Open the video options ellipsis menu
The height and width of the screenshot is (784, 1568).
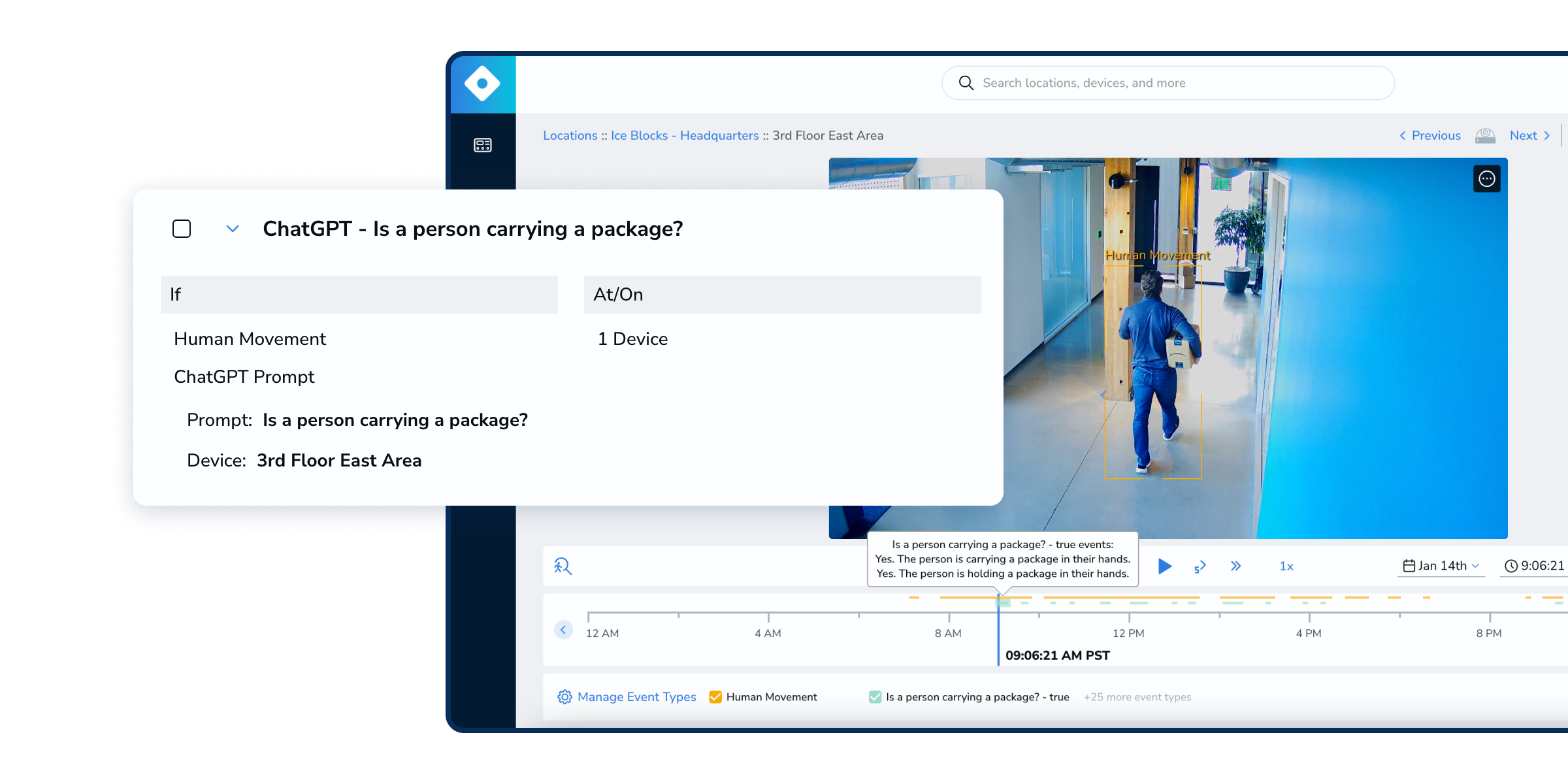(x=1486, y=178)
